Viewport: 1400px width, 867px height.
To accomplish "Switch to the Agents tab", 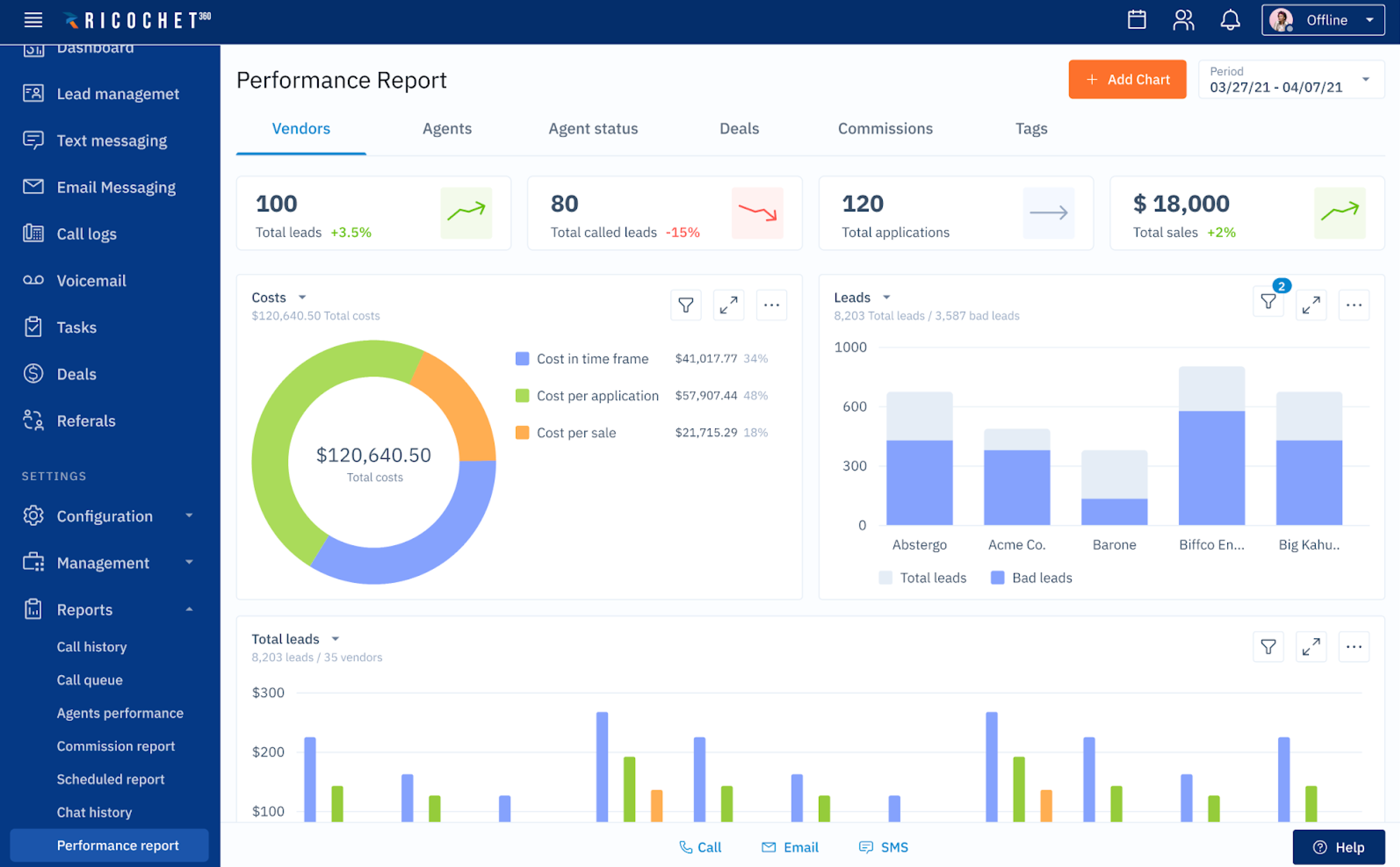I will pyautogui.click(x=447, y=128).
